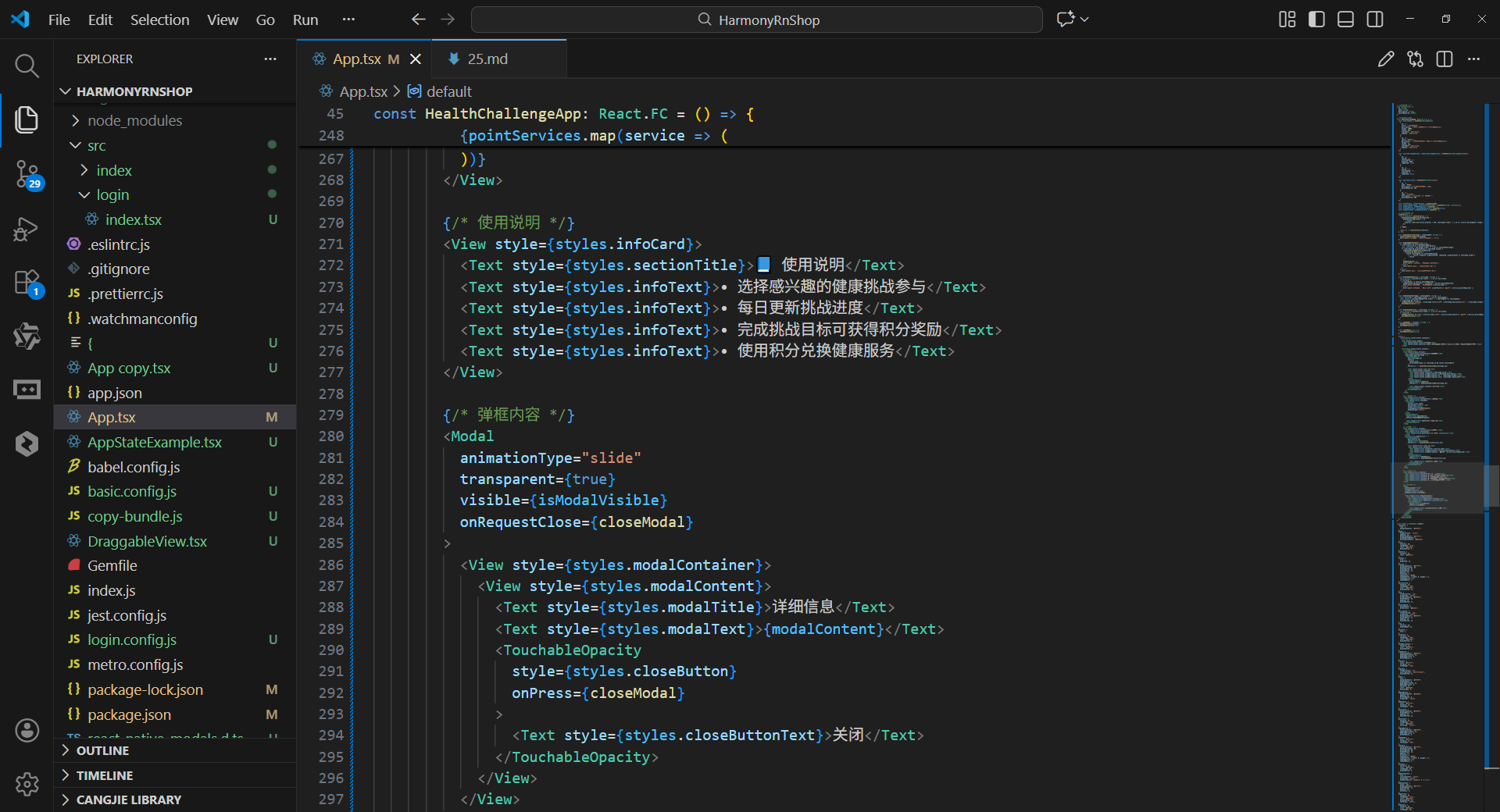Collapse the login folder

click(175, 194)
